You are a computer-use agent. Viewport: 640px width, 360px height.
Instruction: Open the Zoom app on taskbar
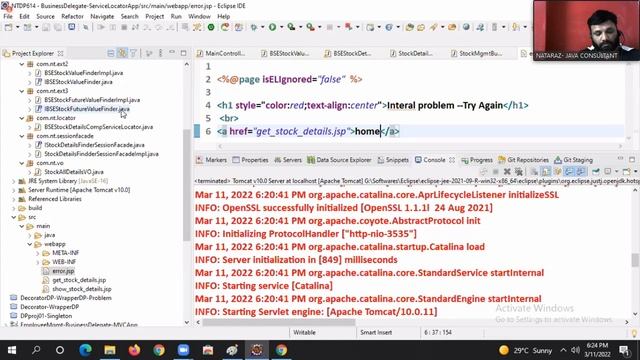(x=183, y=350)
